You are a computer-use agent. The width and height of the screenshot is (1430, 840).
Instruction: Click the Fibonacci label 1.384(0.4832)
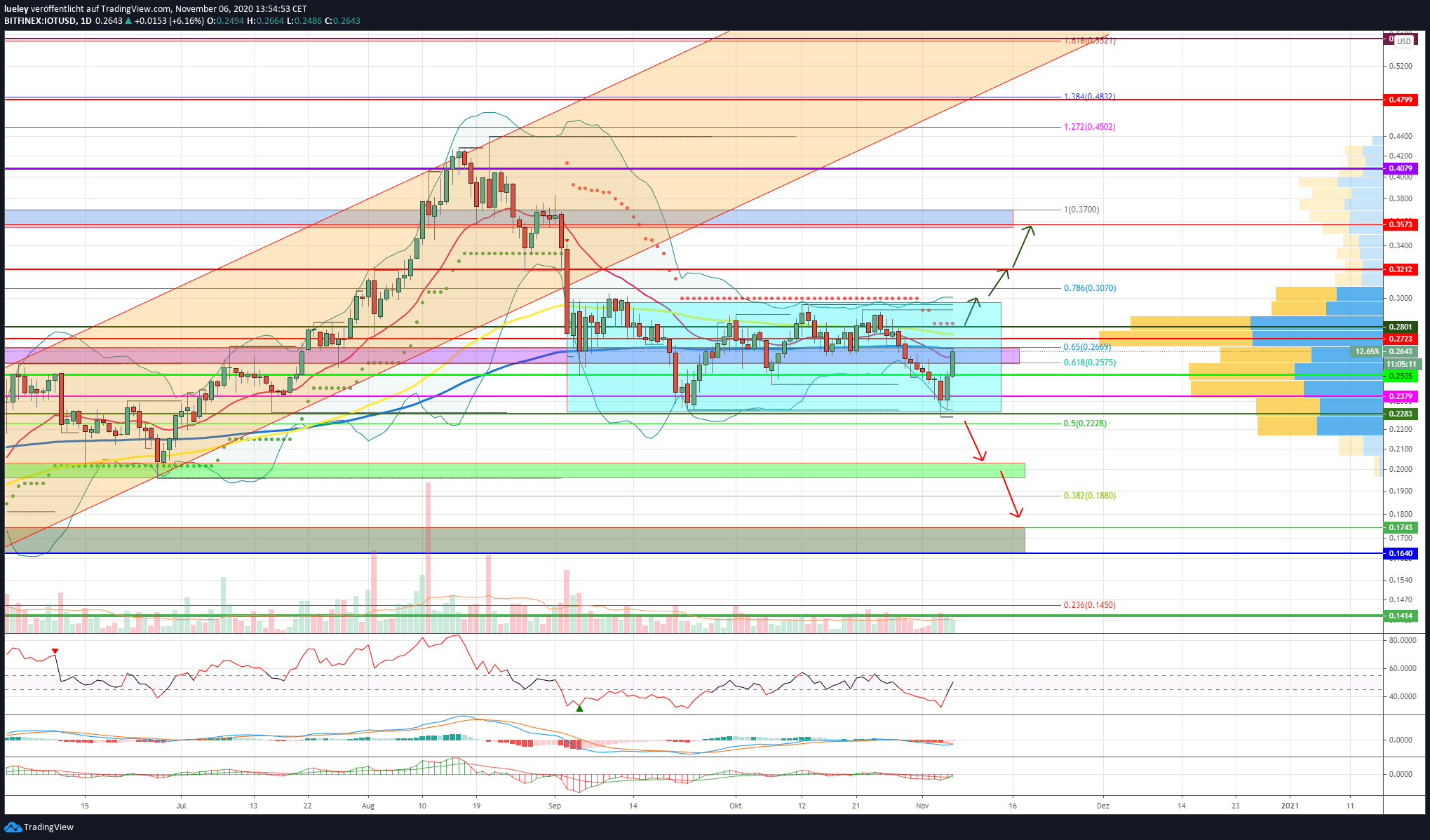point(1089,97)
